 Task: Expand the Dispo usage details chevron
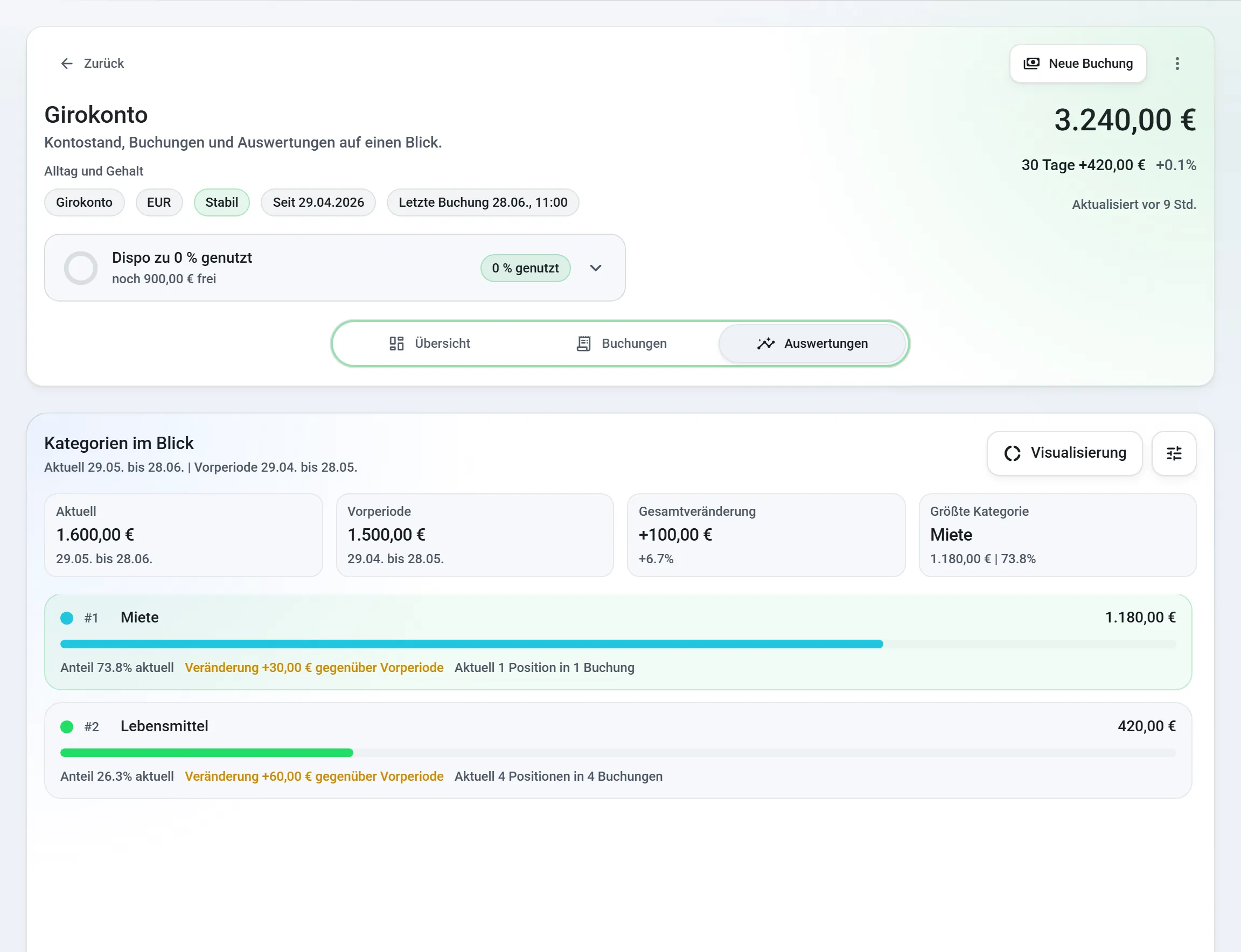[x=595, y=268]
